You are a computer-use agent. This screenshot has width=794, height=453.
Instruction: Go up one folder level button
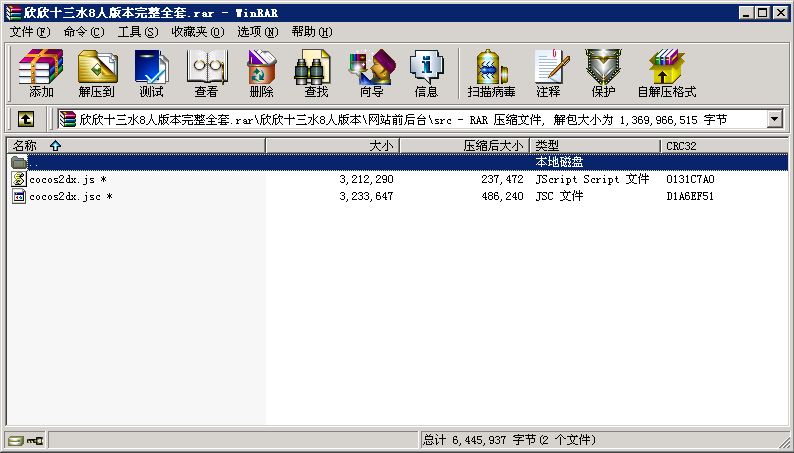tap(25, 119)
